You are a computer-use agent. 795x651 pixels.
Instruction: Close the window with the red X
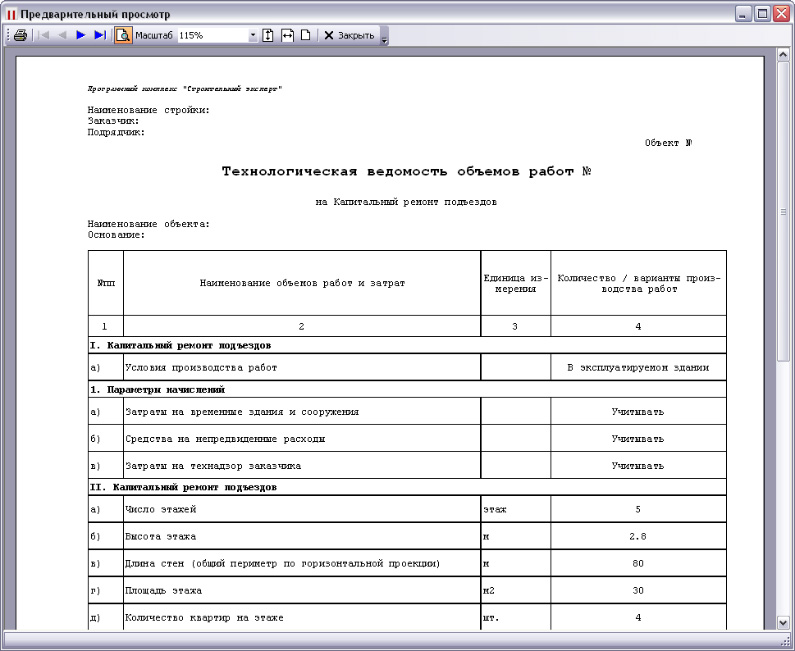(781, 14)
